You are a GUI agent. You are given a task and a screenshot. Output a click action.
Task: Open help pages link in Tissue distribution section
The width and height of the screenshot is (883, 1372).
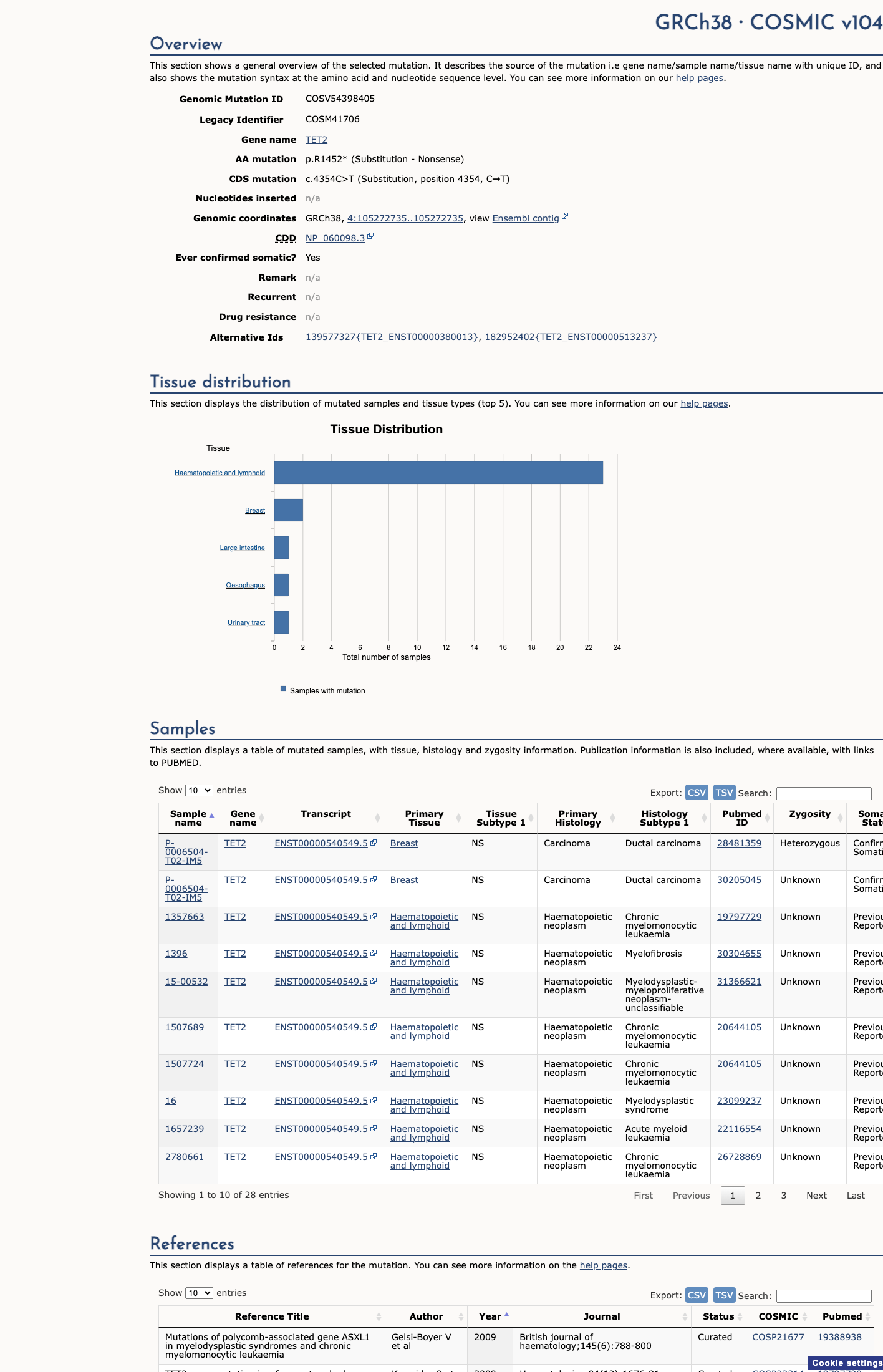[x=704, y=403]
